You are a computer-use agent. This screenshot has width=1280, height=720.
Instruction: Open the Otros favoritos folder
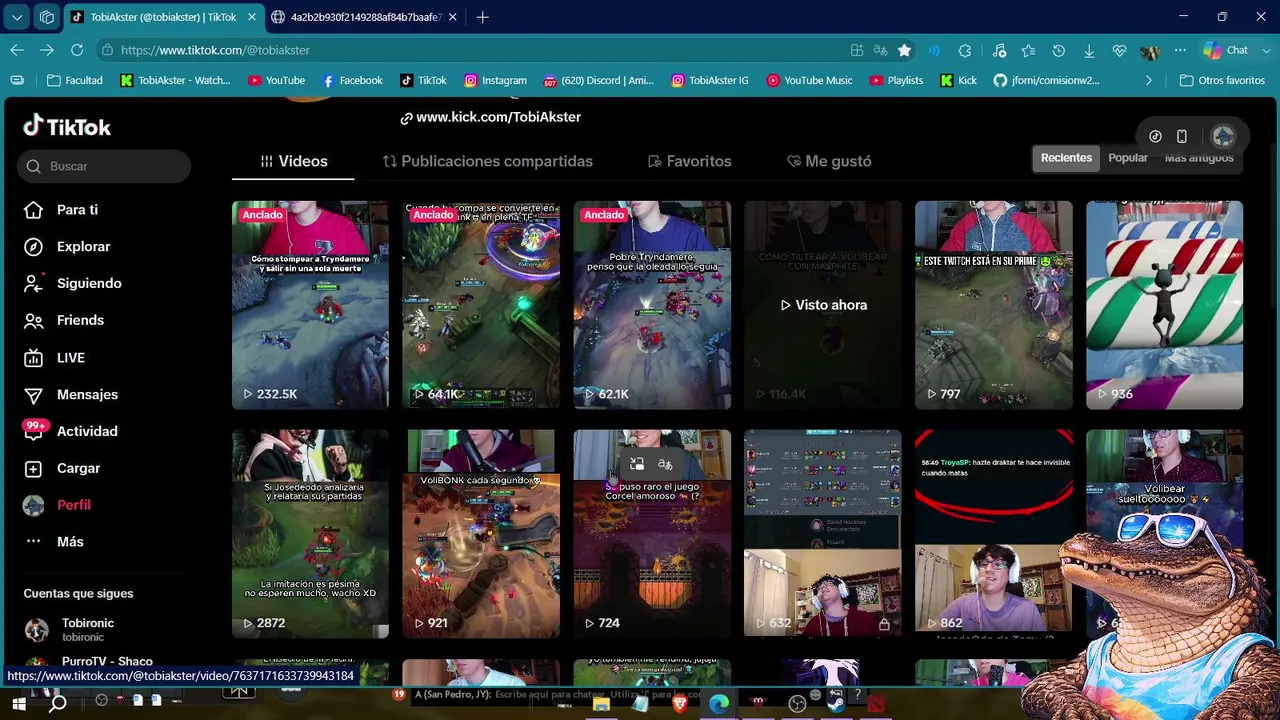point(1222,80)
